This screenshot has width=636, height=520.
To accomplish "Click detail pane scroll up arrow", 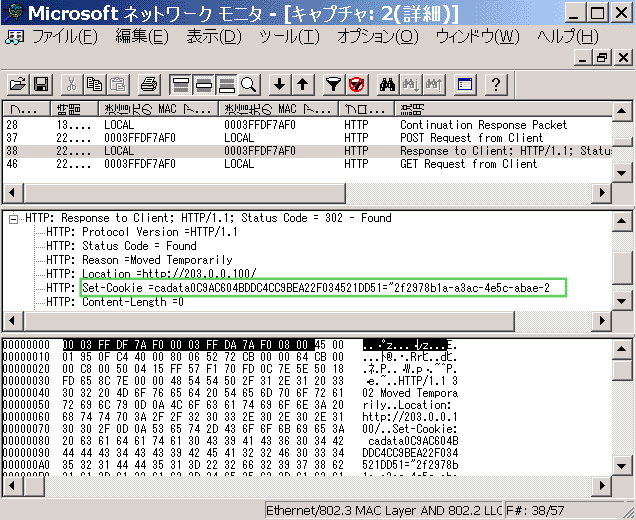I will point(622,221).
